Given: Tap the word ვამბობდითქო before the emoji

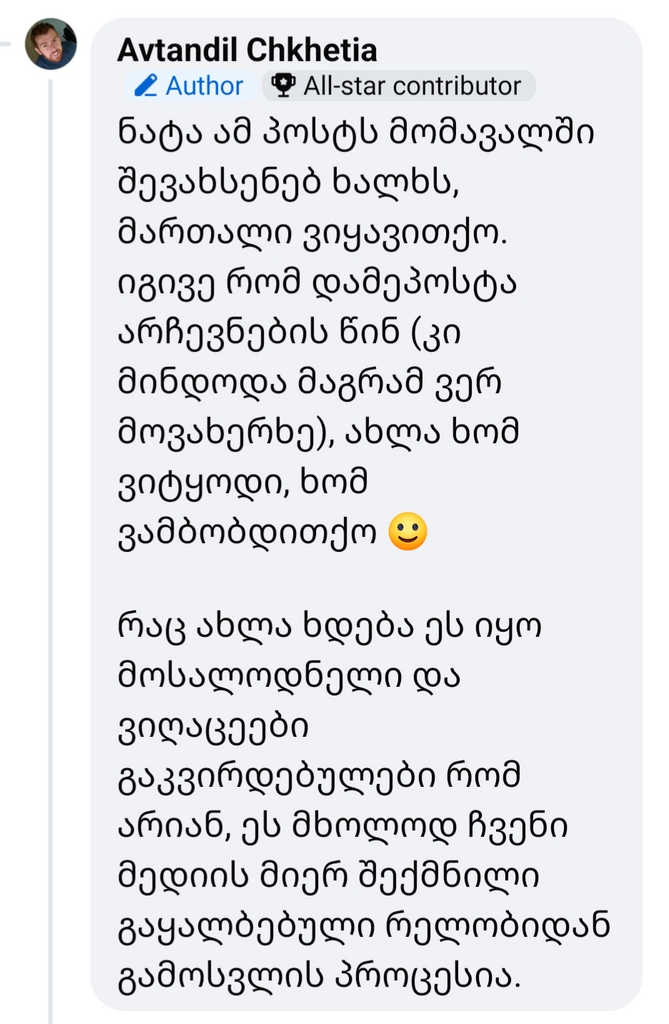Looking at the screenshot, I should click(247, 533).
